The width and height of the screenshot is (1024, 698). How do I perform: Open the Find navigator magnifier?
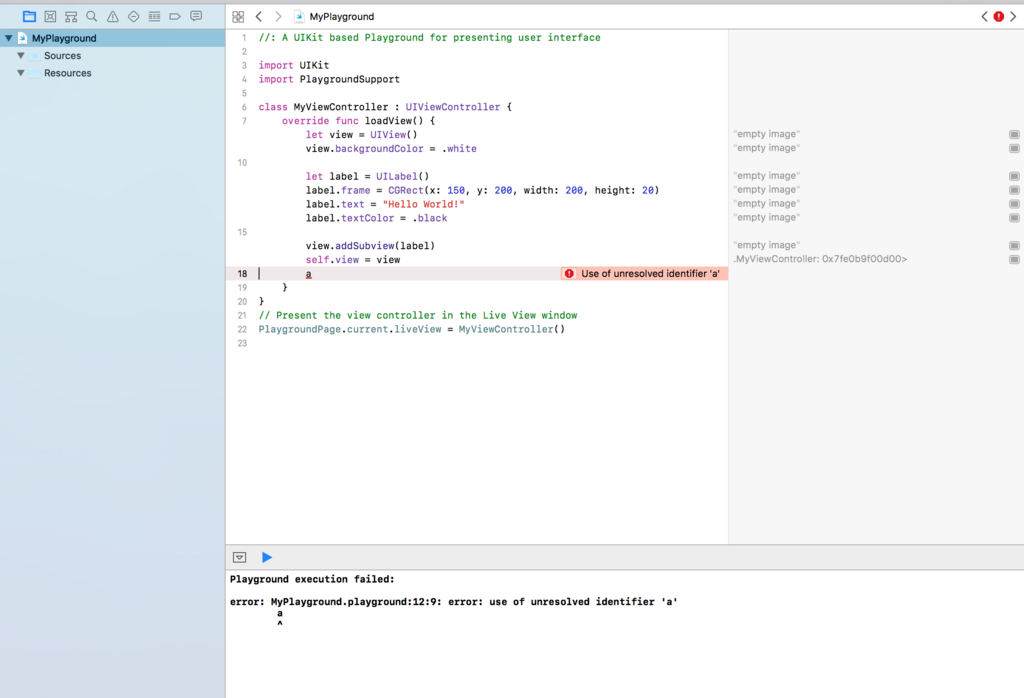pyautogui.click(x=92, y=16)
